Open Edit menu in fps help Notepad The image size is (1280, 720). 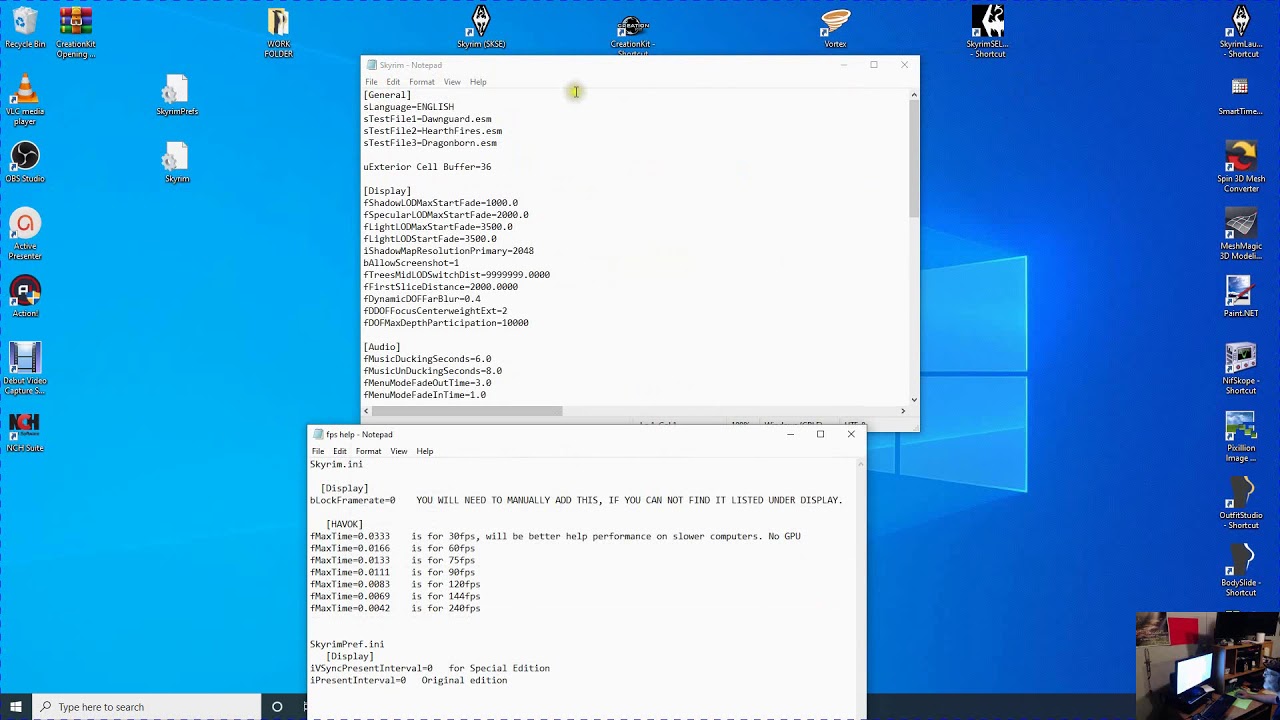[340, 451]
